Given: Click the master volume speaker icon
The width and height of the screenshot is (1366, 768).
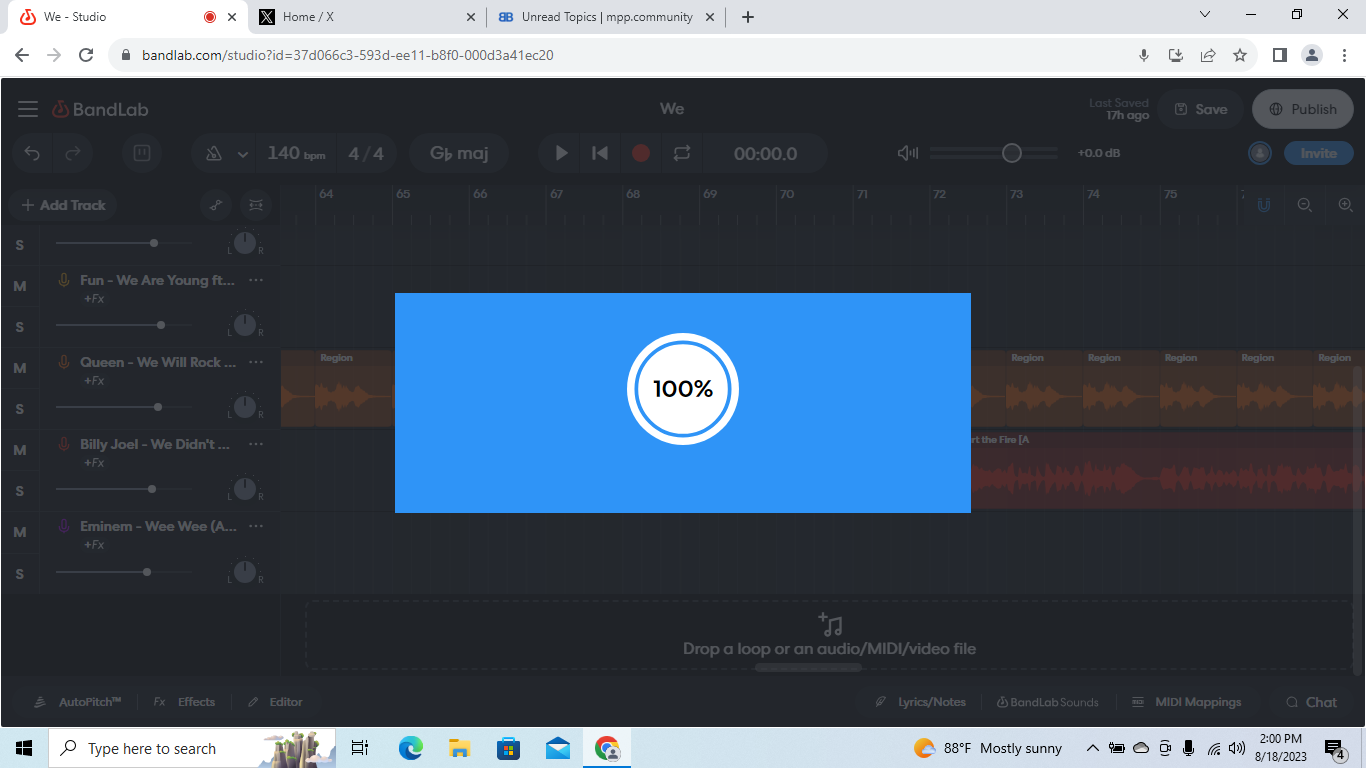Looking at the screenshot, I should pyautogui.click(x=908, y=153).
